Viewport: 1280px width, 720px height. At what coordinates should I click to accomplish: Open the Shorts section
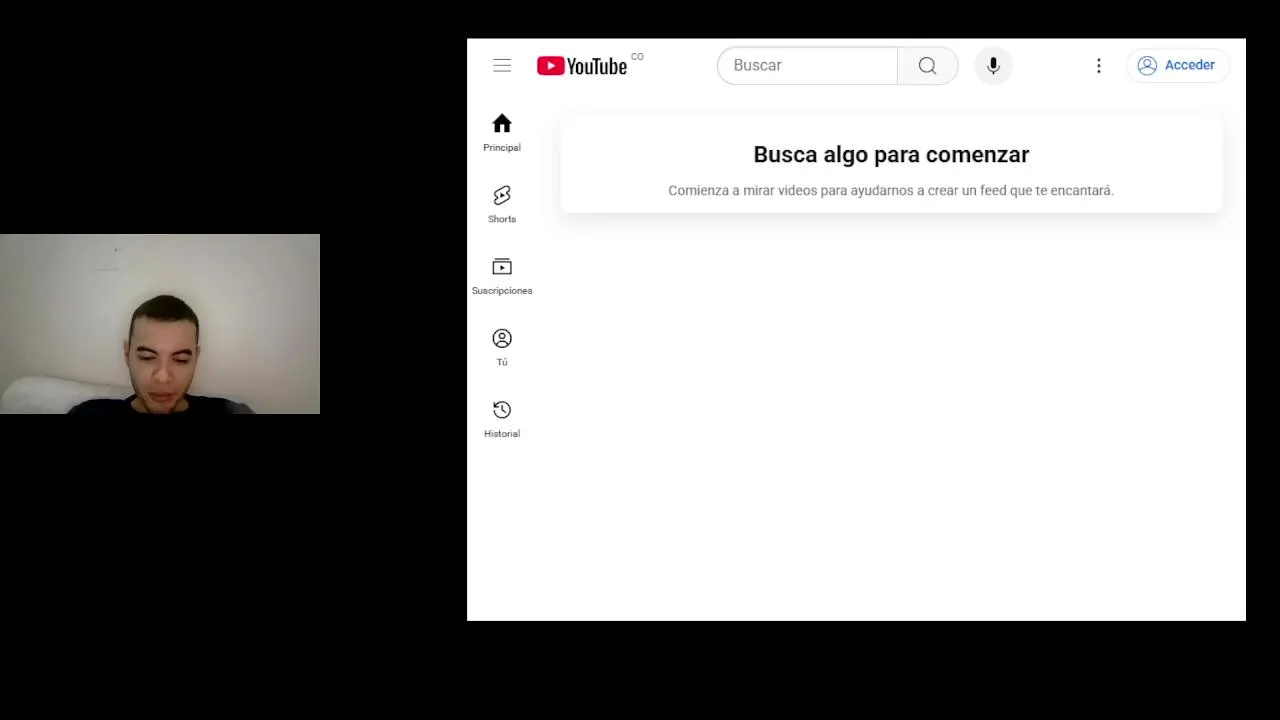pyautogui.click(x=502, y=204)
